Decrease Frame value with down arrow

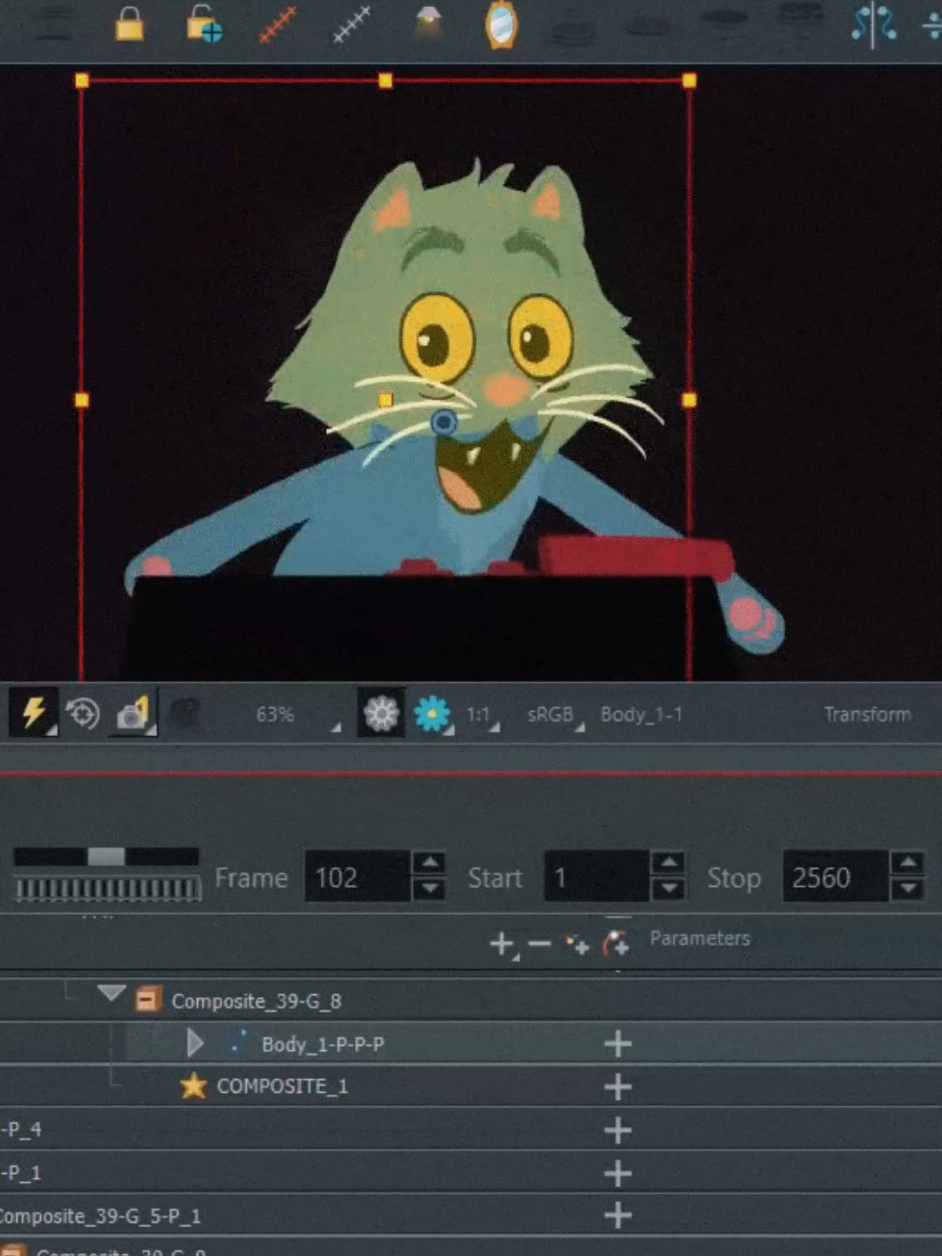tap(429, 889)
